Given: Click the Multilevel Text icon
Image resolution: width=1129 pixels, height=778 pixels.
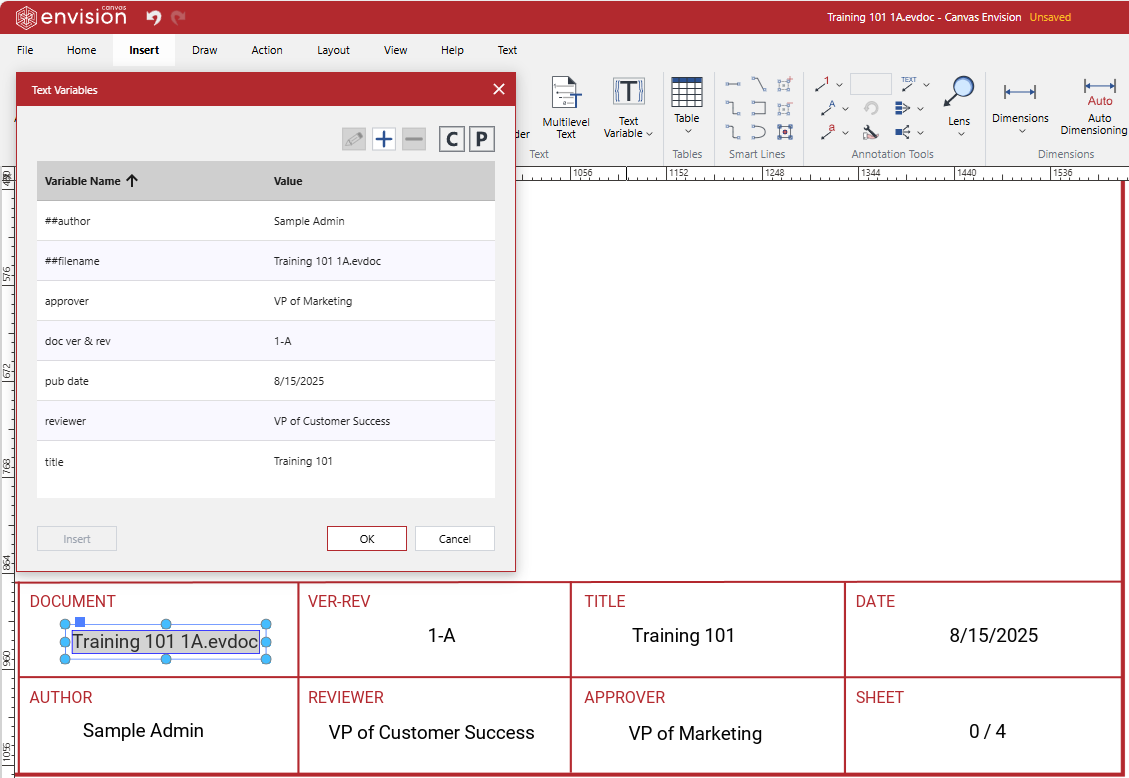Looking at the screenshot, I should click(x=566, y=93).
